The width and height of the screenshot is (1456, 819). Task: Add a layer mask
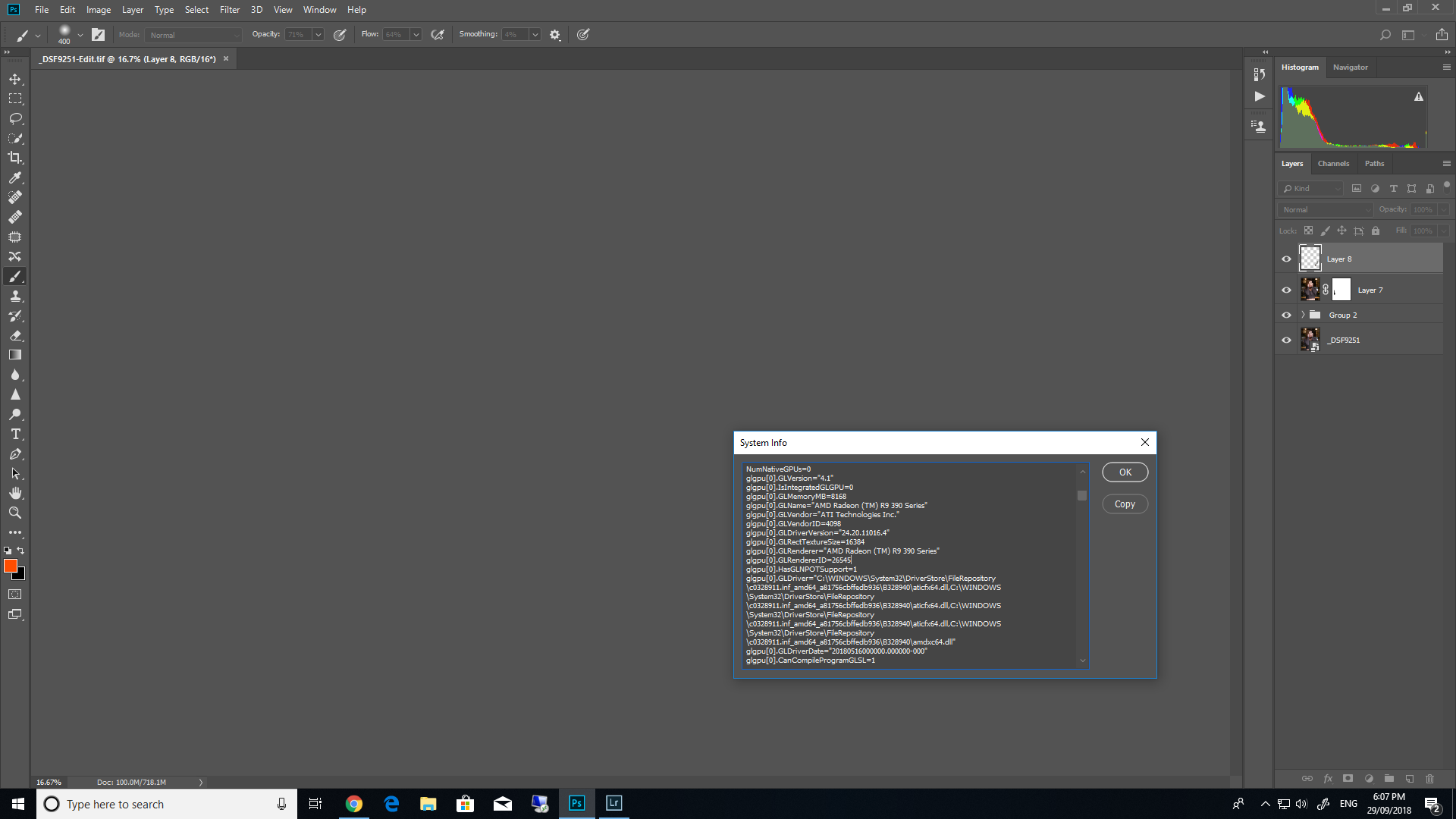point(1348,779)
